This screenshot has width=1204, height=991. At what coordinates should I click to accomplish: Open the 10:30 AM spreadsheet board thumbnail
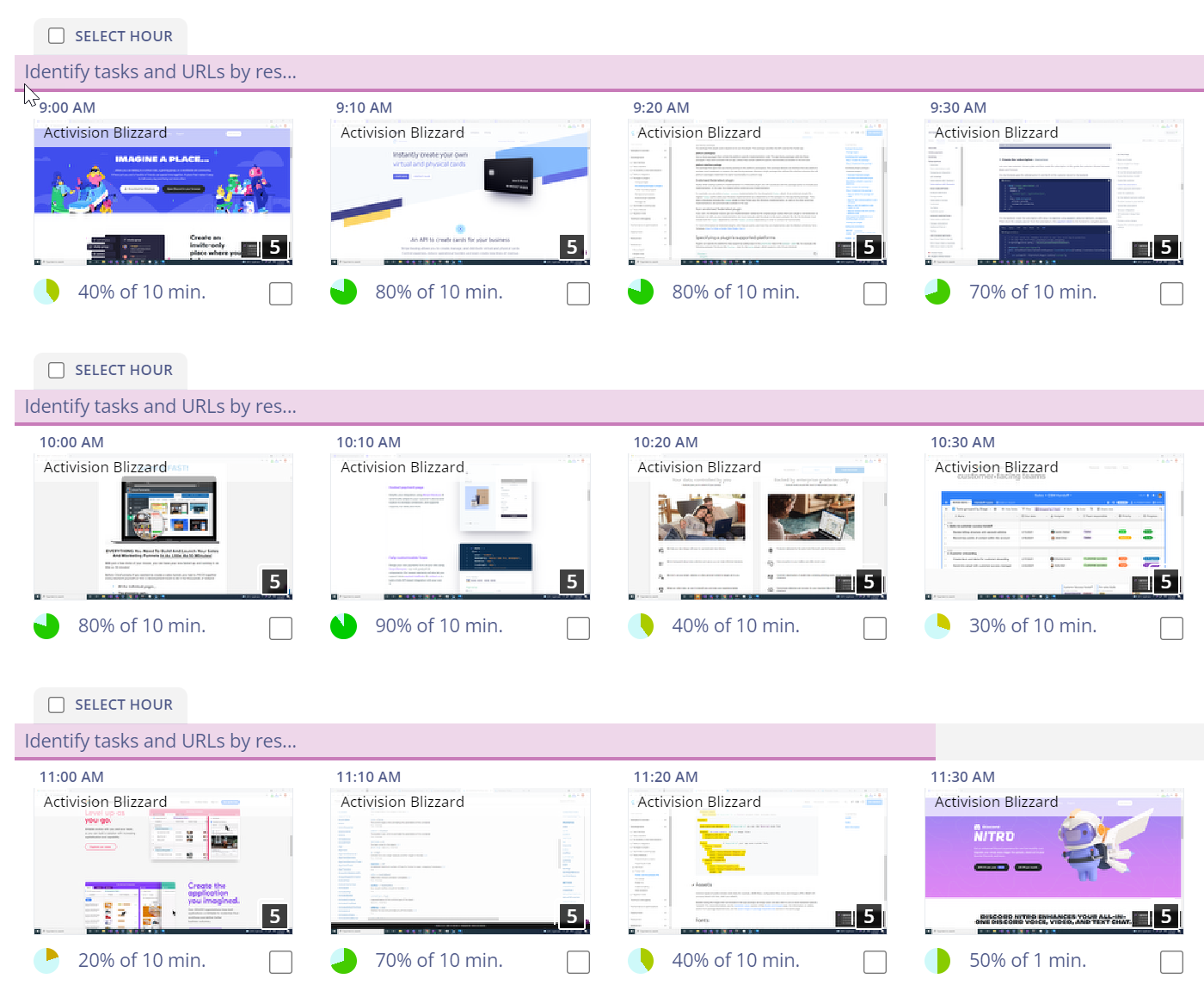pos(1054,527)
